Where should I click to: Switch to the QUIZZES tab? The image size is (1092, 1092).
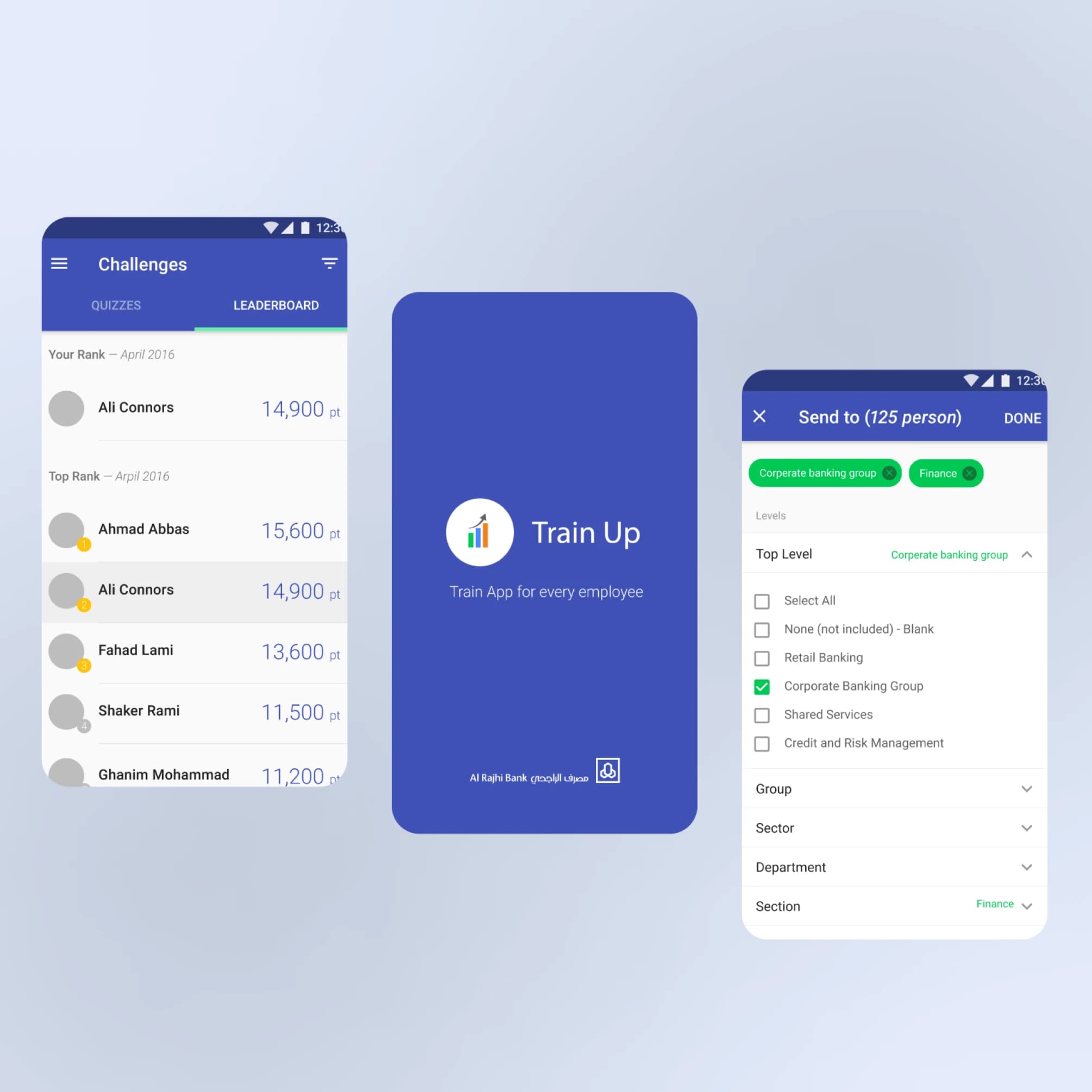click(x=116, y=305)
